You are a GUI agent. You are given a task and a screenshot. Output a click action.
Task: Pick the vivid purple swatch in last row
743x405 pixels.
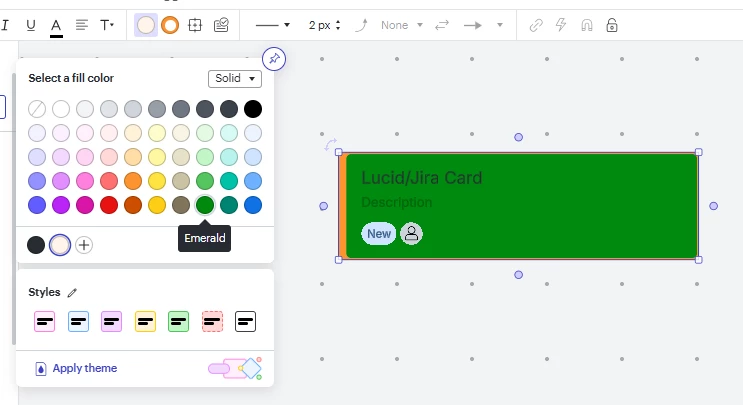tap(61, 205)
